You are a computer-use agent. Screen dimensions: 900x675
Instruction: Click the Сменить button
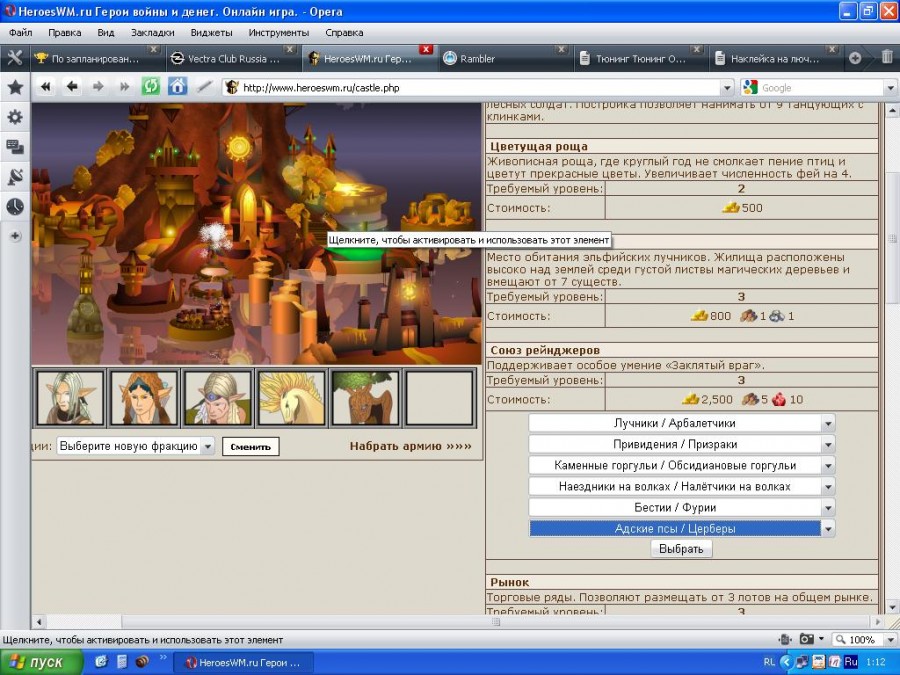pos(251,447)
